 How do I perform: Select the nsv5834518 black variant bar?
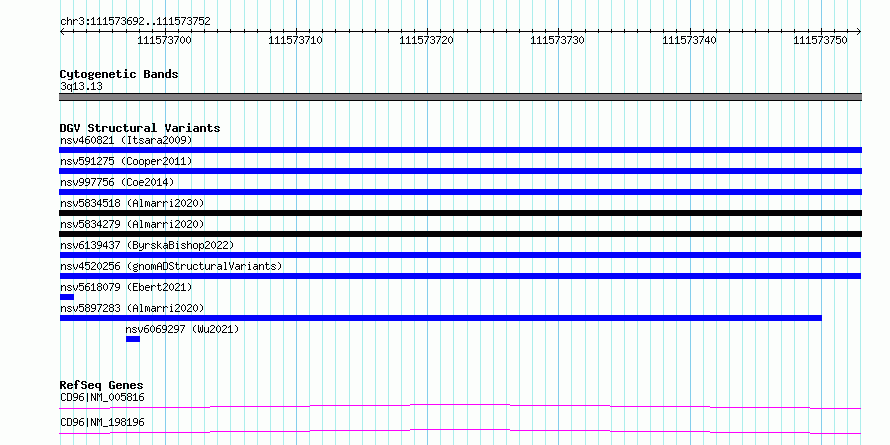pyautogui.click(x=460, y=213)
